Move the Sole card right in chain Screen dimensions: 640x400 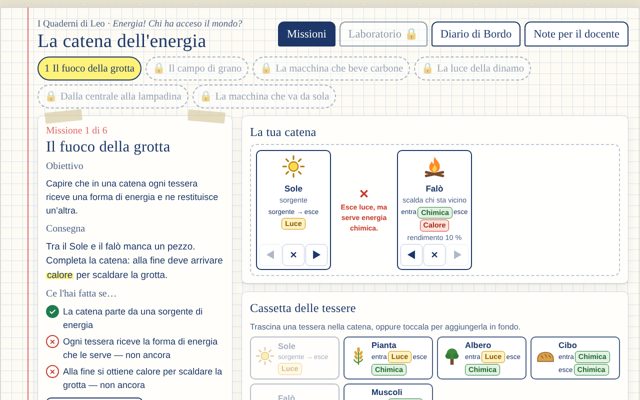point(316,255)
